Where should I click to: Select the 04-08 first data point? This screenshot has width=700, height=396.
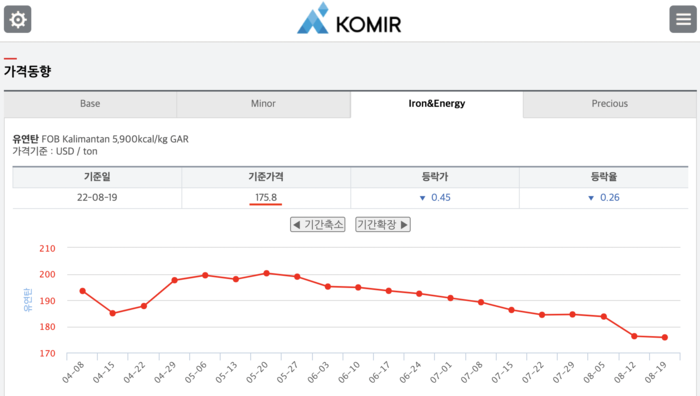[x=83, y=291]
